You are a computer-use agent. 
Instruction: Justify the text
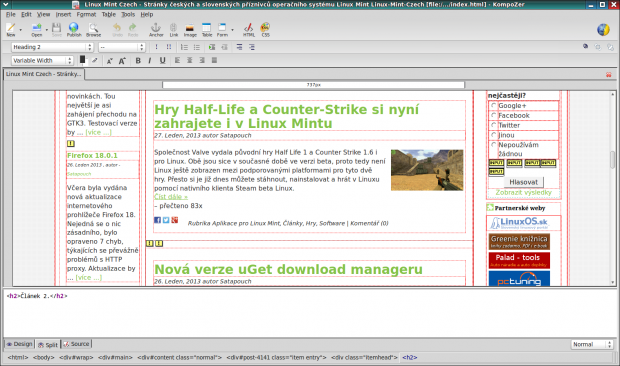[214, 60]
